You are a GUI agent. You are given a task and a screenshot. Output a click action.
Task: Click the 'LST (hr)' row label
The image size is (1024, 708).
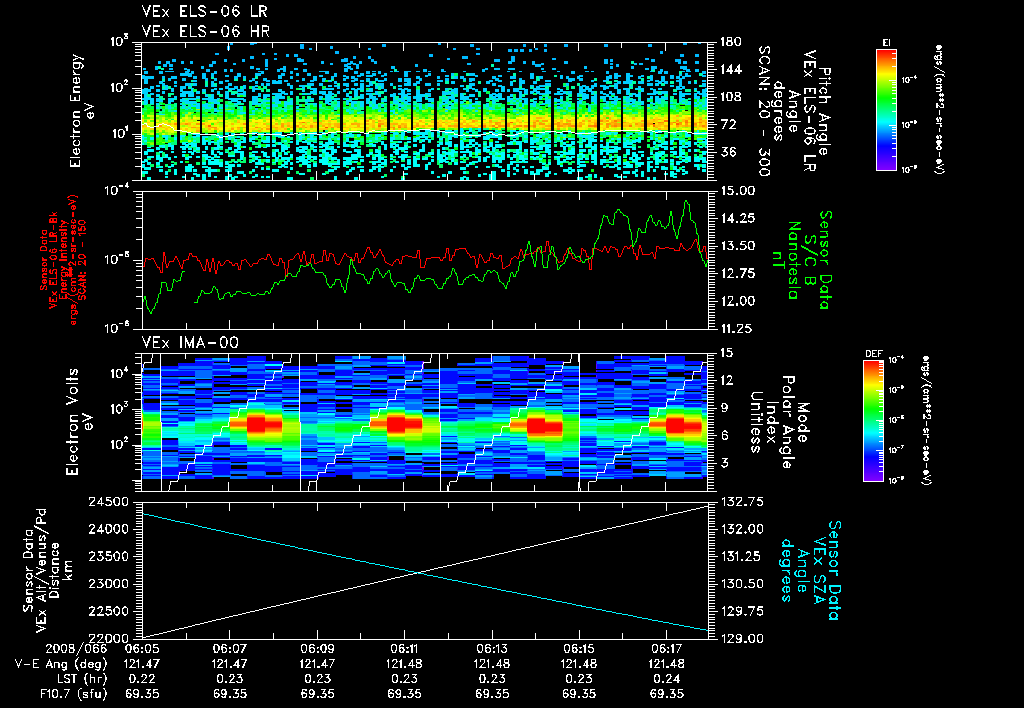80,679
